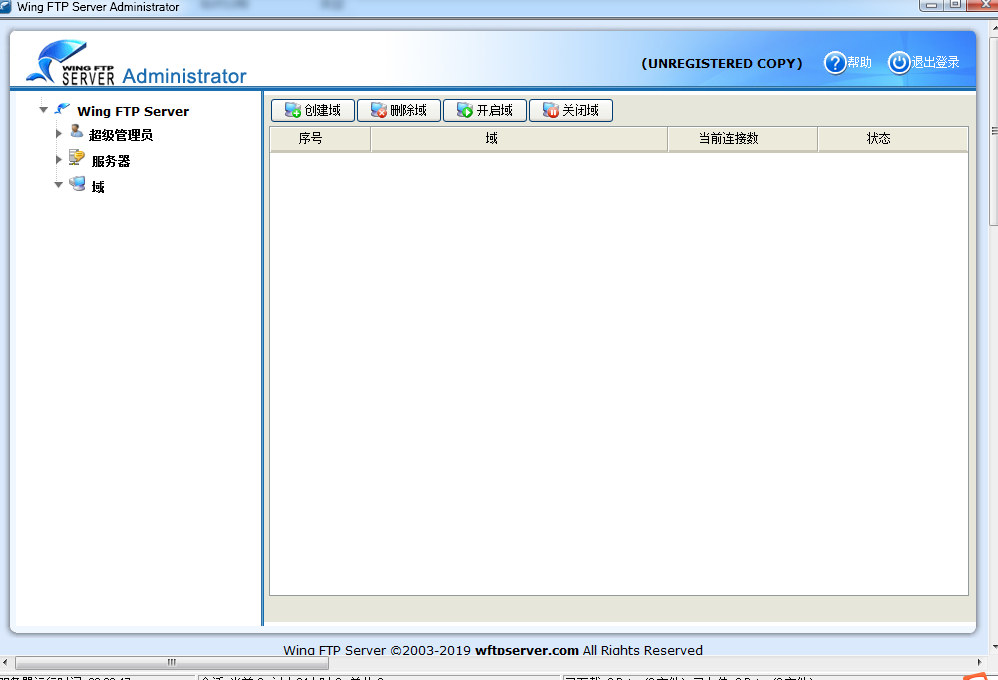The height and width of the screenshot is (680, 998).
Task: Select the 超级管理员 tree item
Action: [121, 135]
